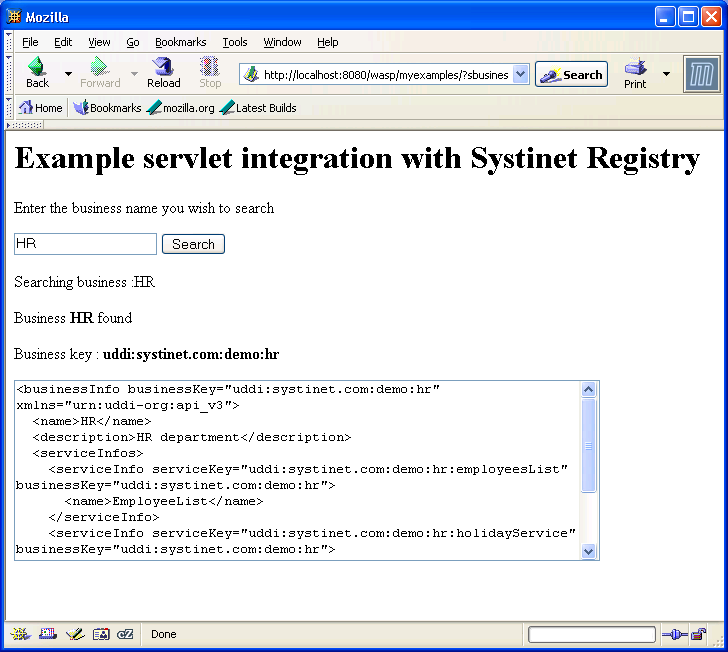728x652 pixels.
Task: Click the status bar progress meter
Action: pos(592,634)
